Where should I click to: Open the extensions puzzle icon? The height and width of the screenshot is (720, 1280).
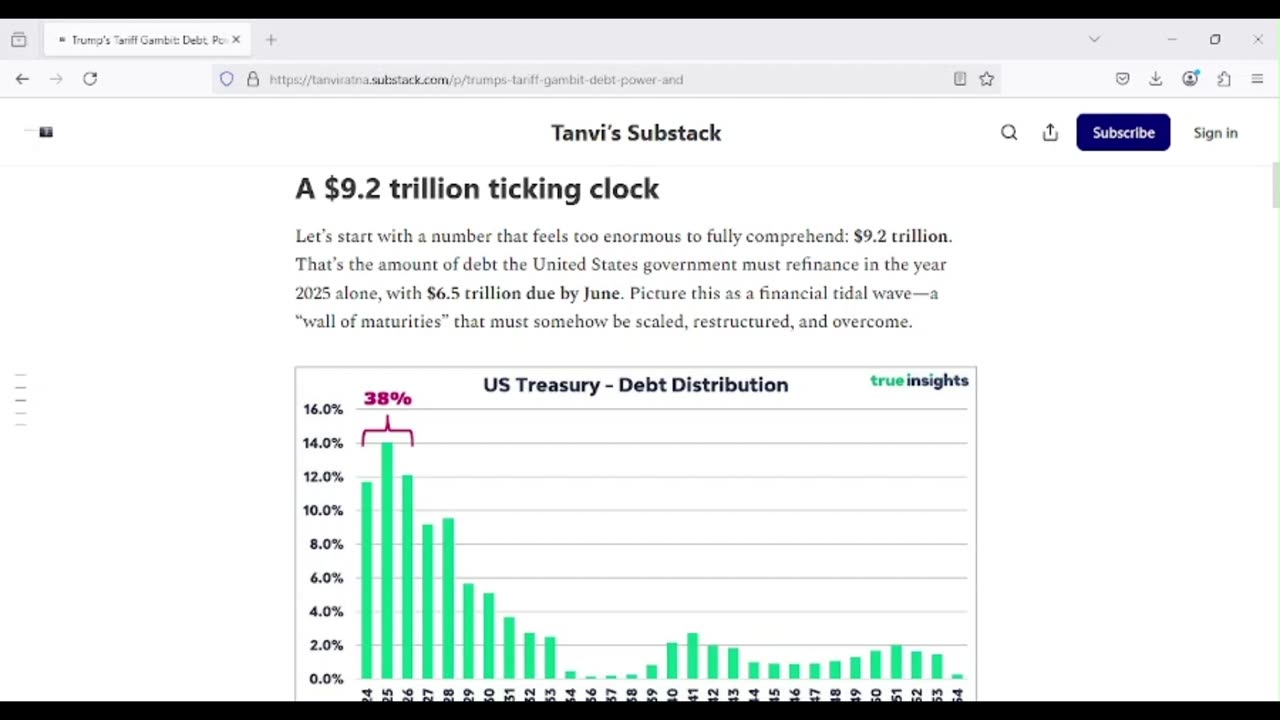(1224, 79)
